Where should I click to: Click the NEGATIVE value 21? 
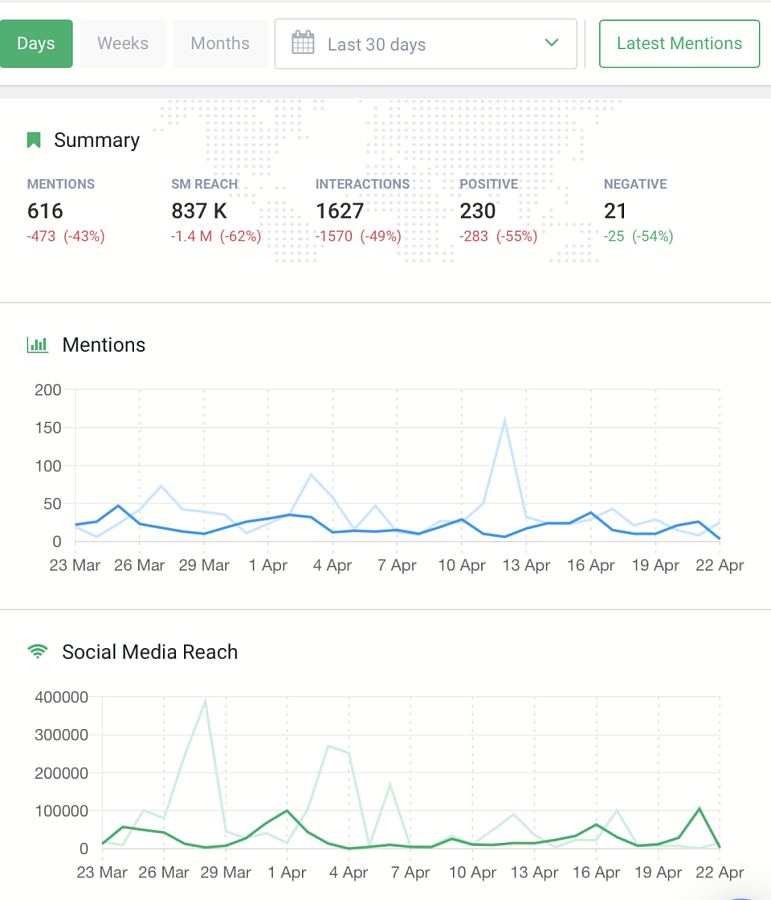(614, 211)
